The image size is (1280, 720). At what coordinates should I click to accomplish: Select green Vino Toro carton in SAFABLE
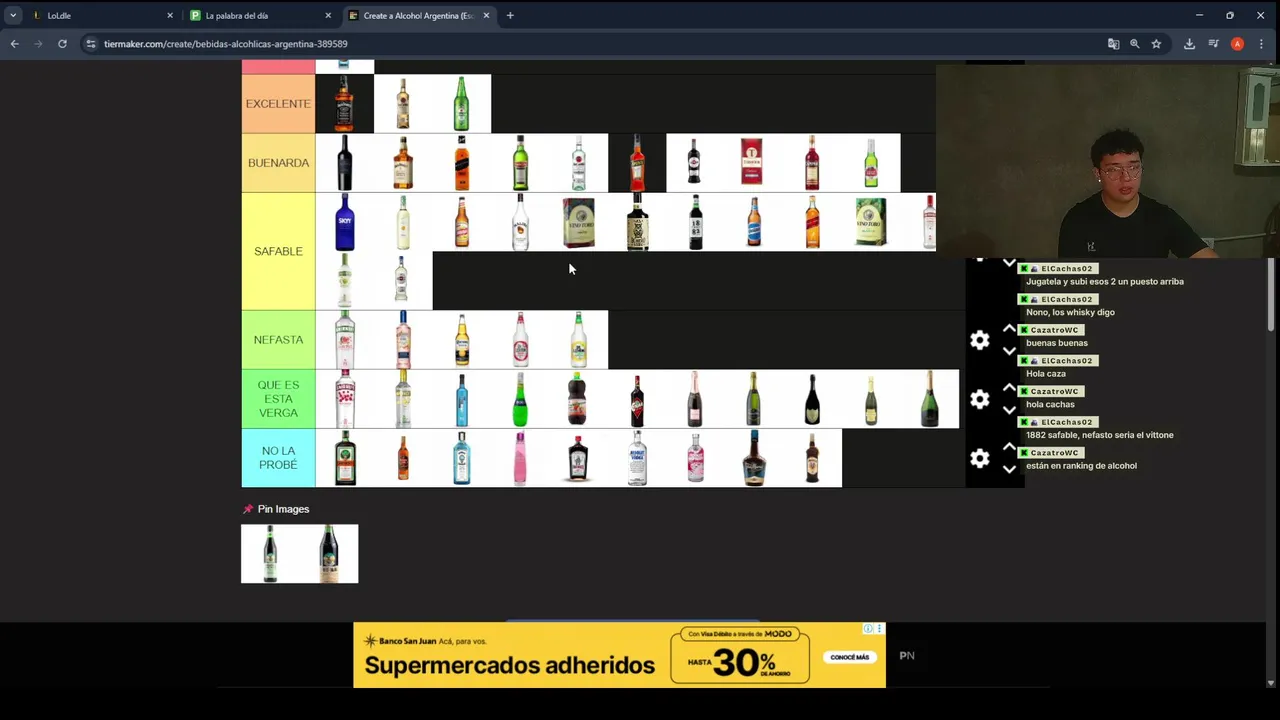click(x=870, y=222)
